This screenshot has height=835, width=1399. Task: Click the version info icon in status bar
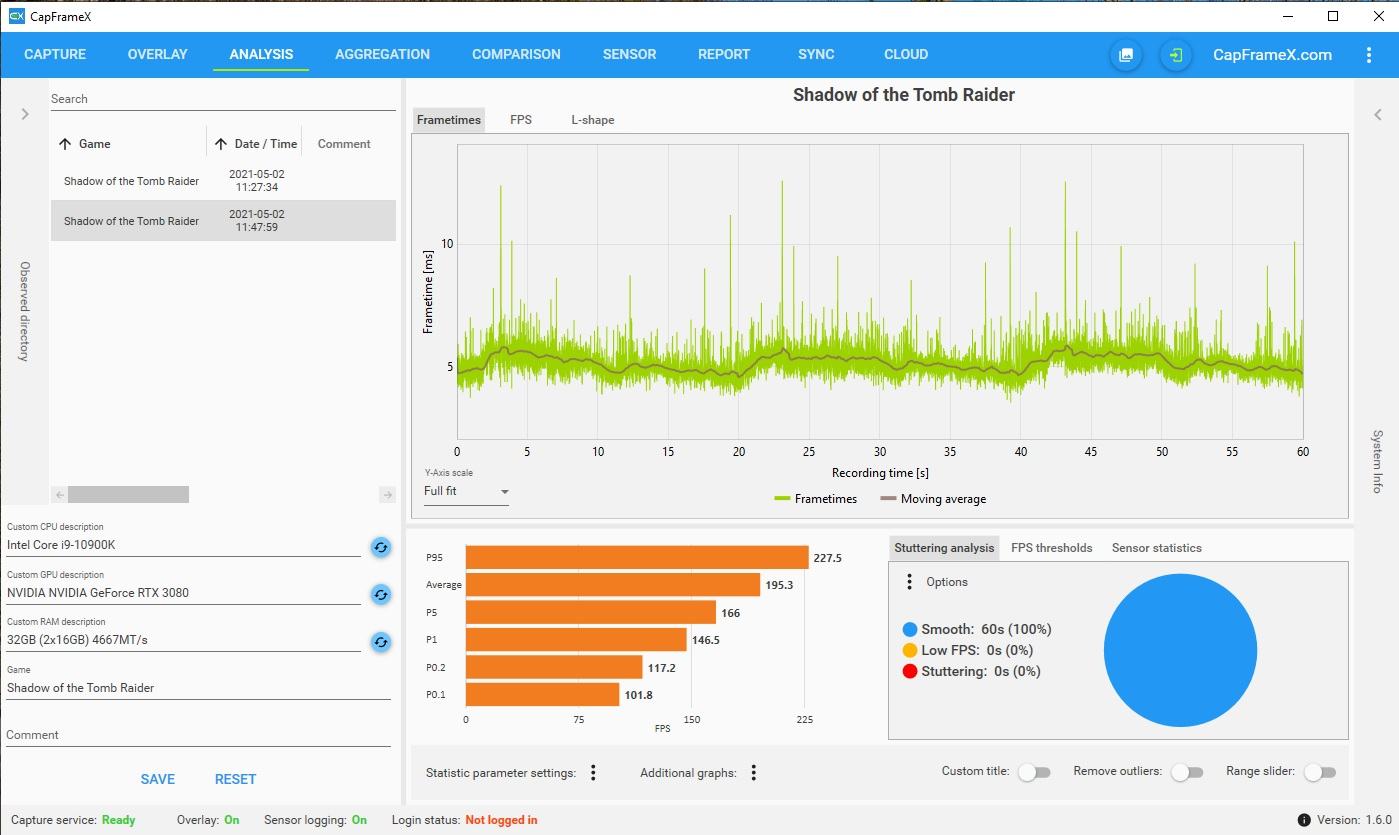[x=1304, y=820]
